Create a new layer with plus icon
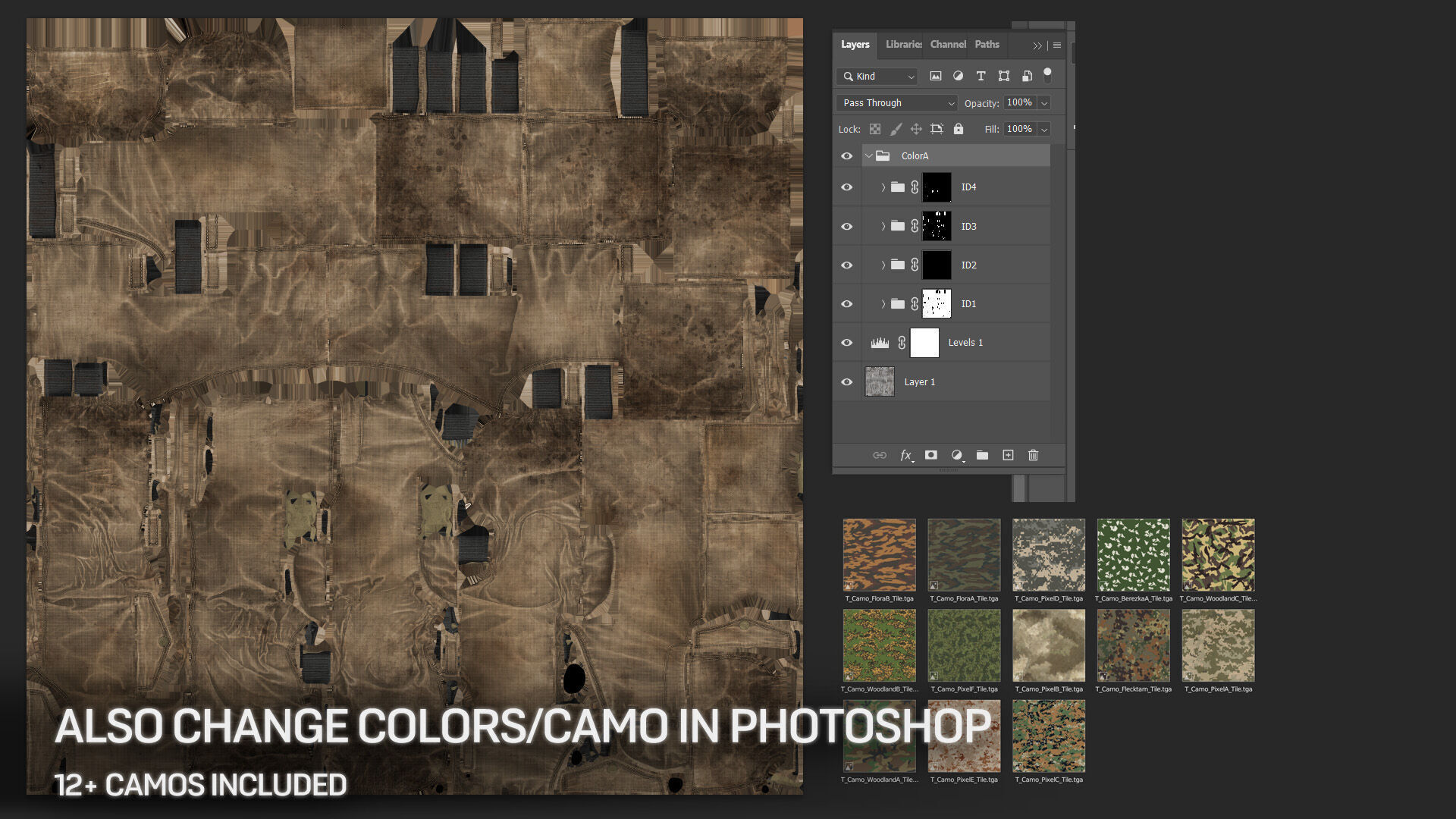 pyautogui.click(x=1008, y=455)
